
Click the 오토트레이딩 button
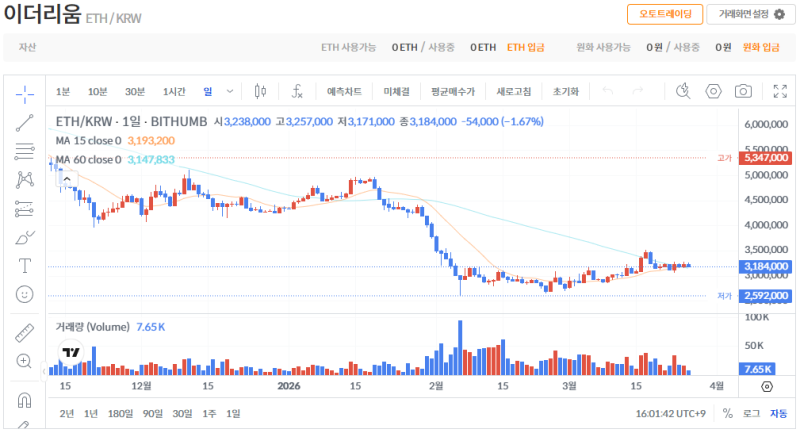click(665, 14)
